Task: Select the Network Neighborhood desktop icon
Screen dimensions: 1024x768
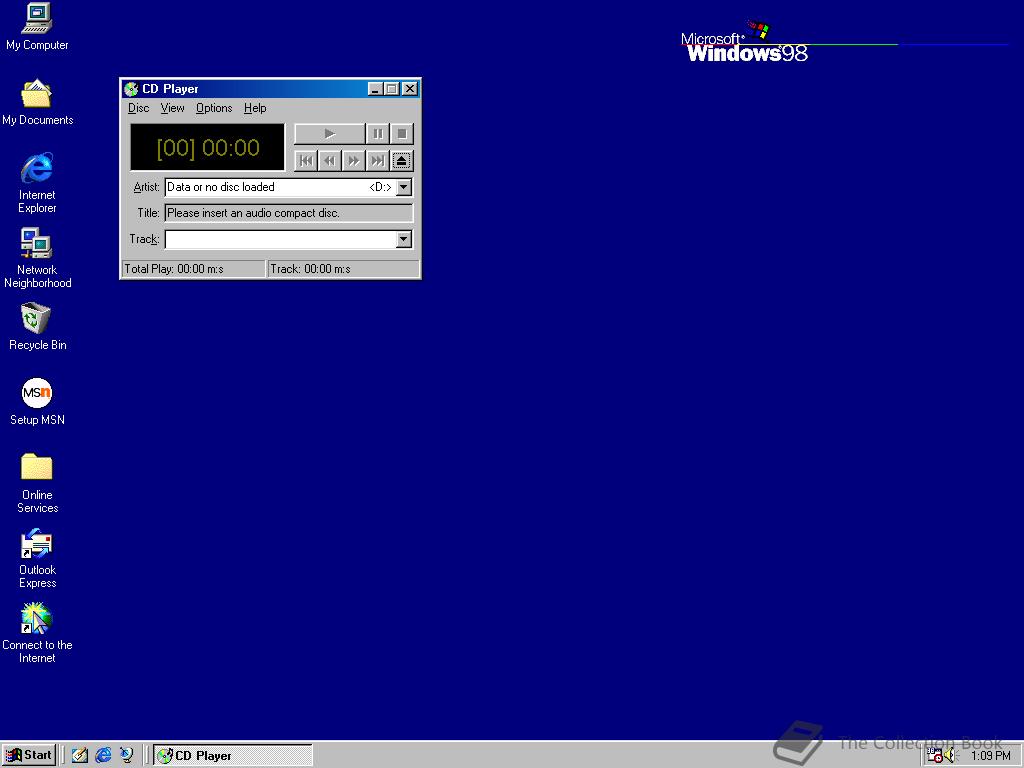Action: click(37, 259)
